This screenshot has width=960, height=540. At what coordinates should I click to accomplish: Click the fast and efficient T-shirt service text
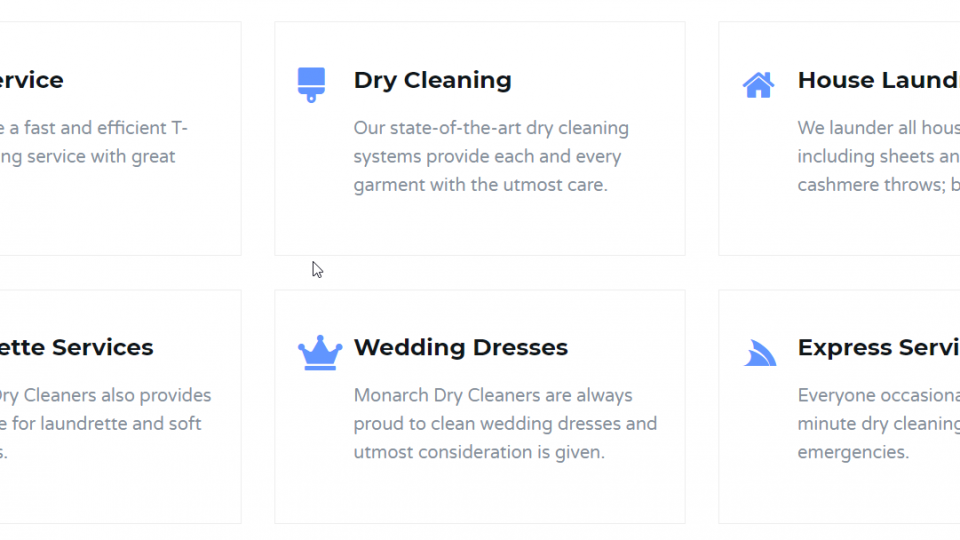94,142
